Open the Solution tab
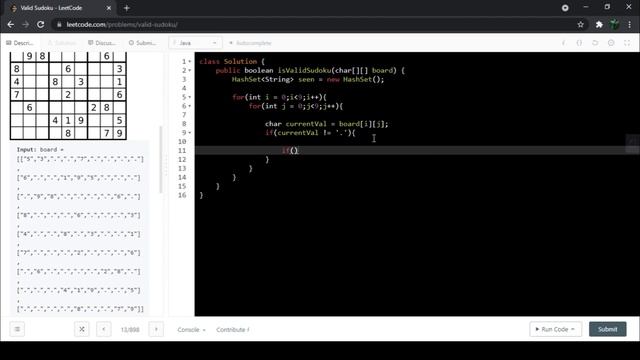640x360 pixels. coord(62,43)
